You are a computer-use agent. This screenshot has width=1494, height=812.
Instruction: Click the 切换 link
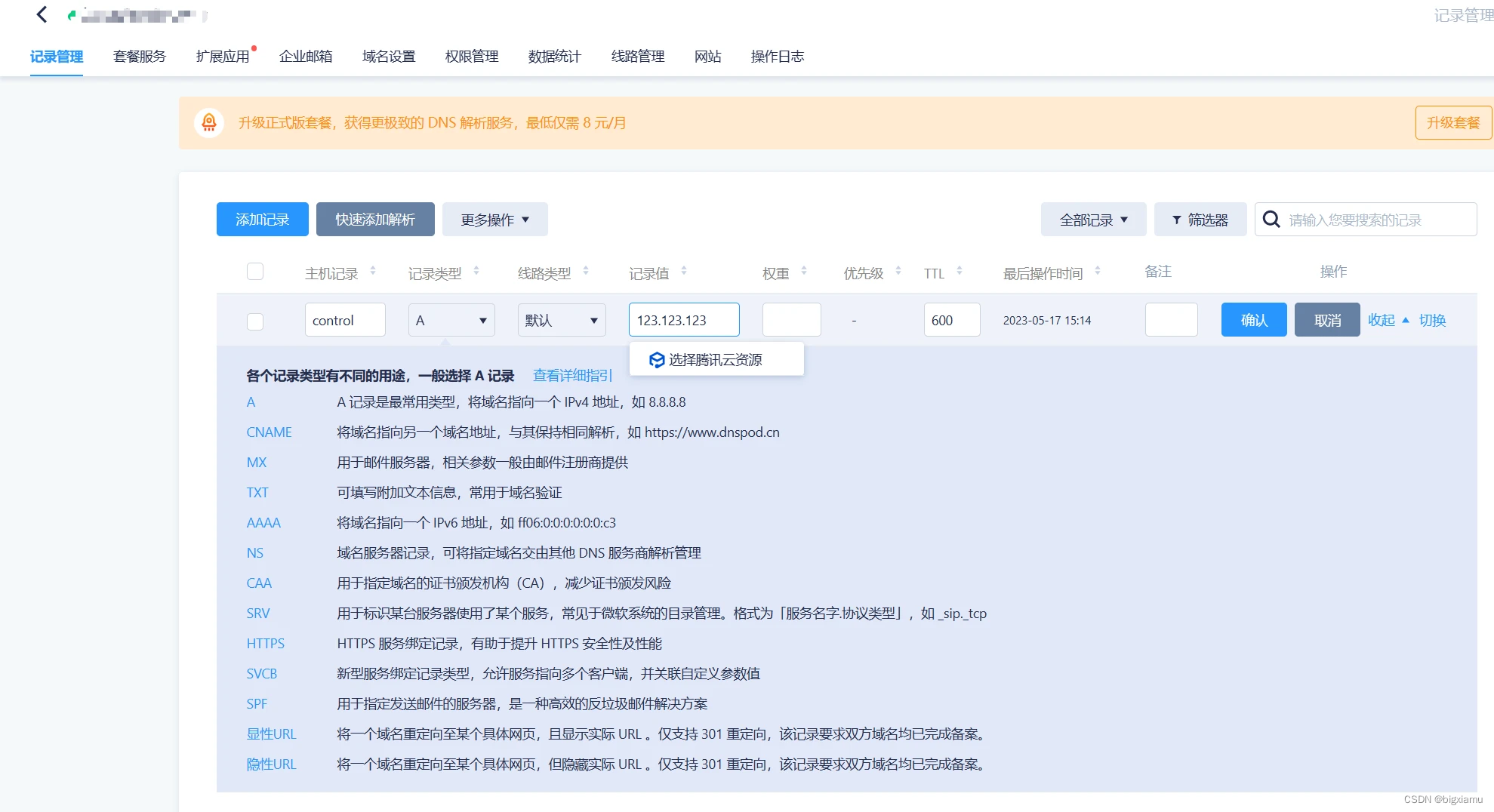(x=1432, y=320)
